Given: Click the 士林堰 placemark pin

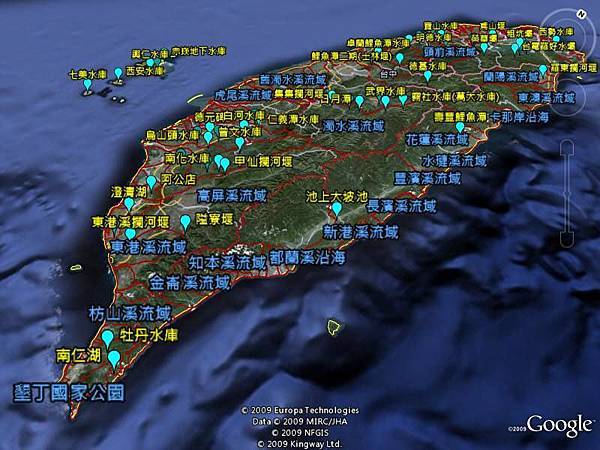Looking at the screenshot, I should coord(400,58).
